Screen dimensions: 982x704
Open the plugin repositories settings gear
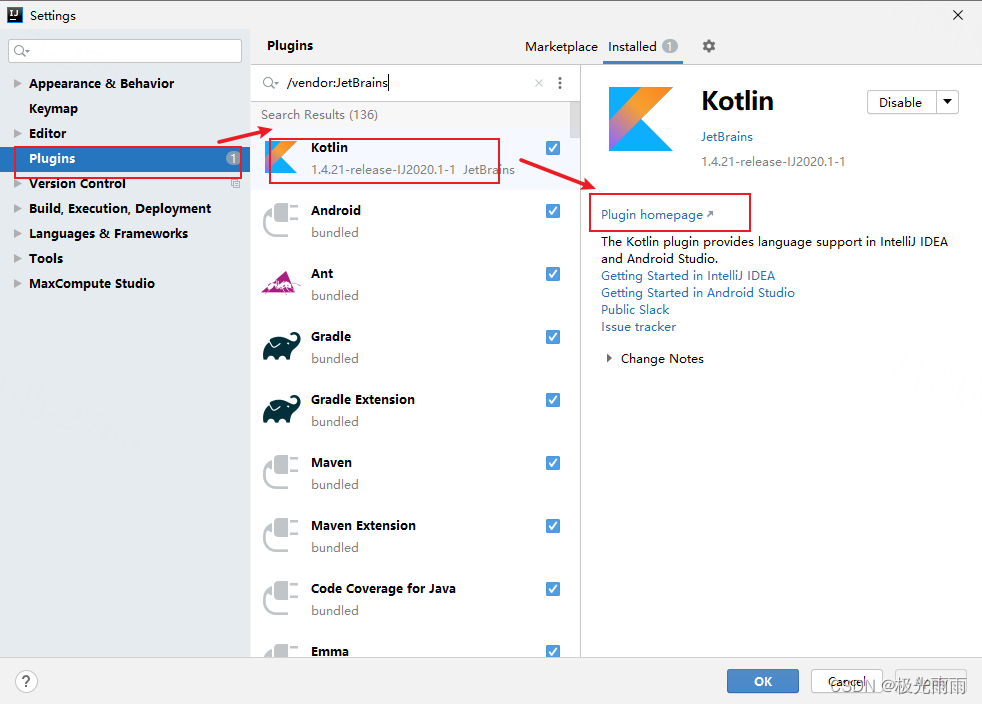click(708, 46)
